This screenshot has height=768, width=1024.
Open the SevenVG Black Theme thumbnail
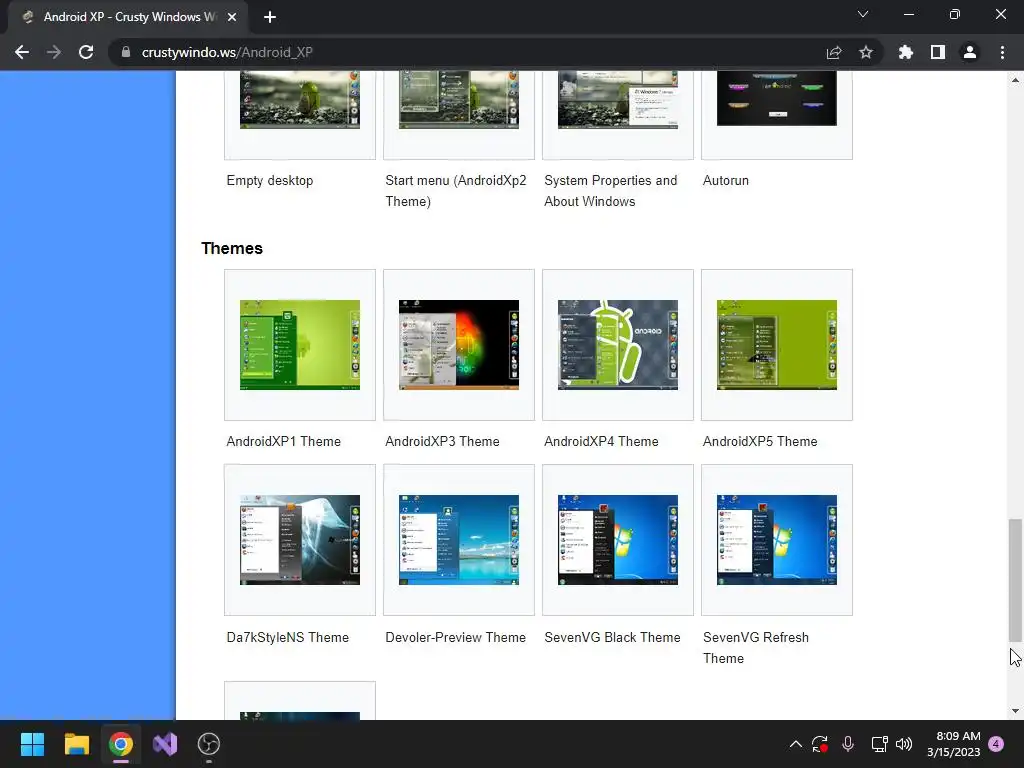pyautogui.click(x=618, y=540)
